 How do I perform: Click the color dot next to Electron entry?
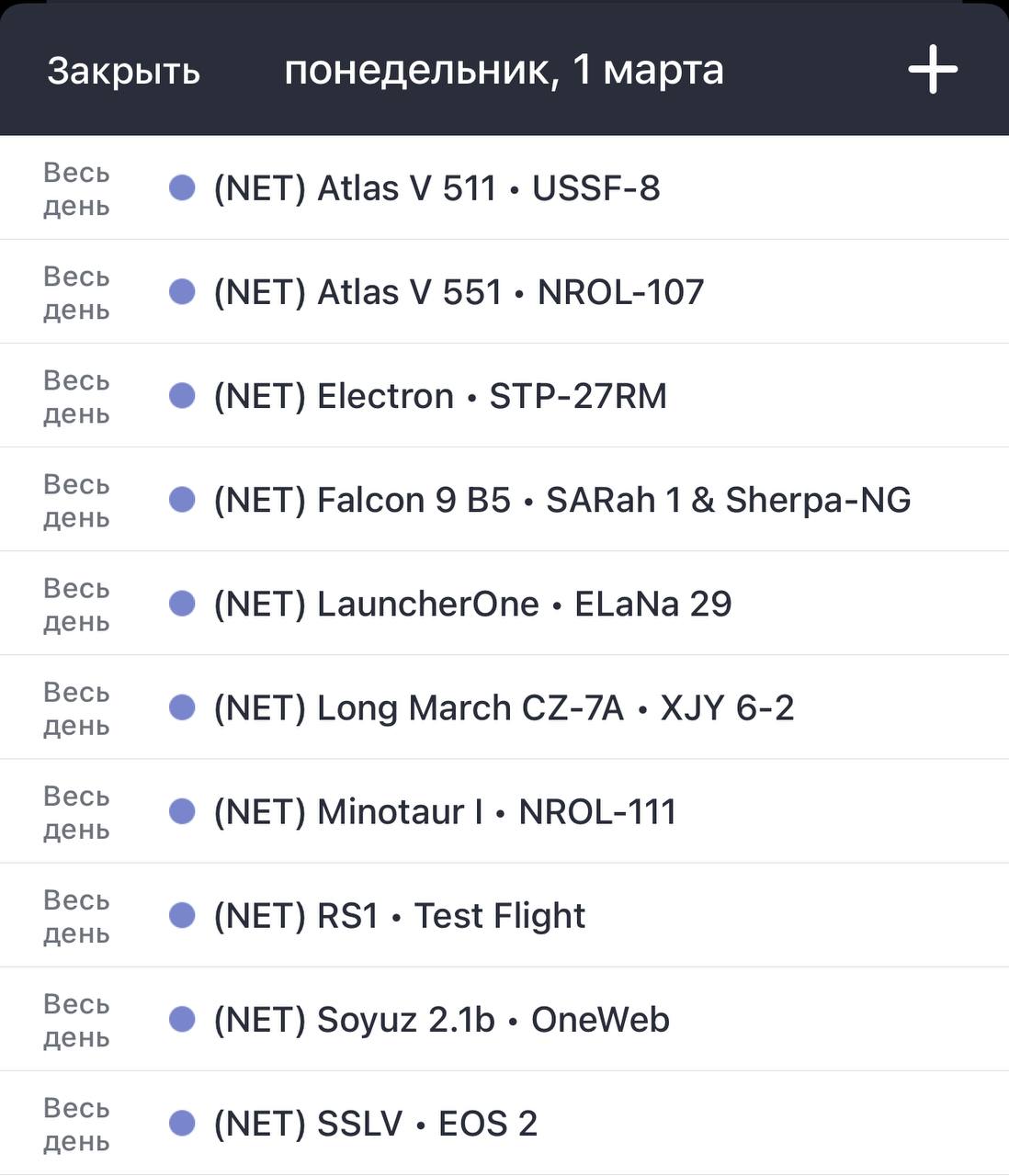pyautogui.click(x=182, y=395)
